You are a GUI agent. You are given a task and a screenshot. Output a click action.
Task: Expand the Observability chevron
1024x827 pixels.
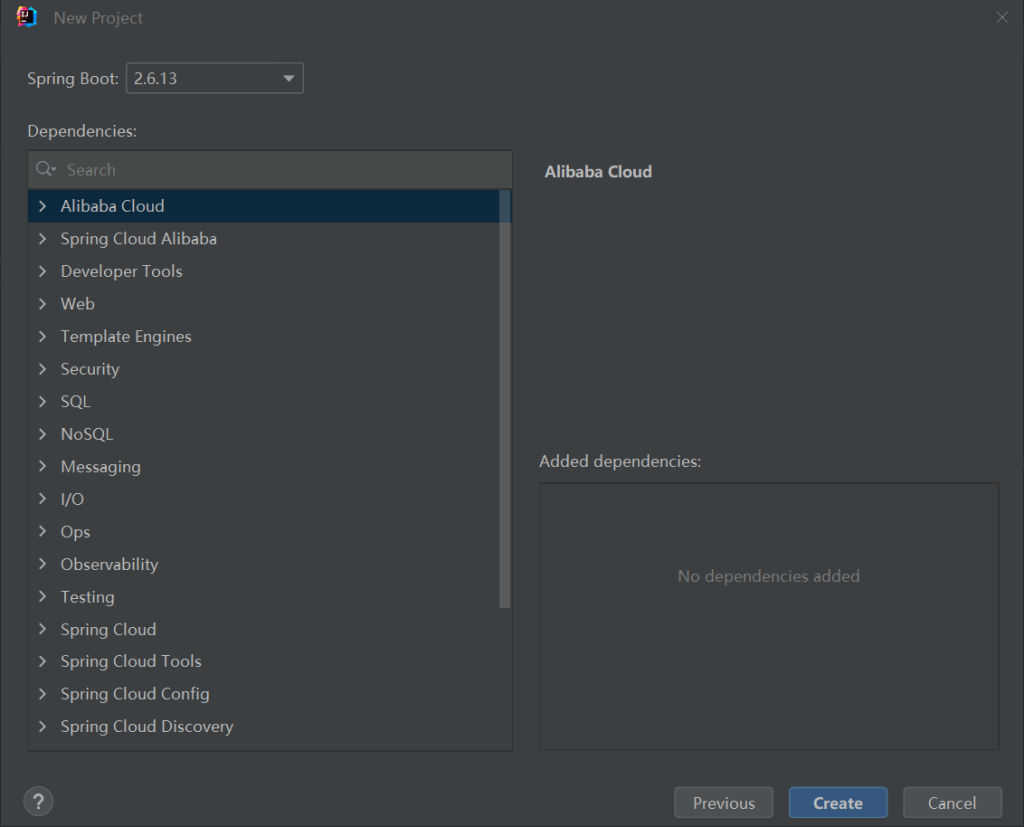point(42,564)
